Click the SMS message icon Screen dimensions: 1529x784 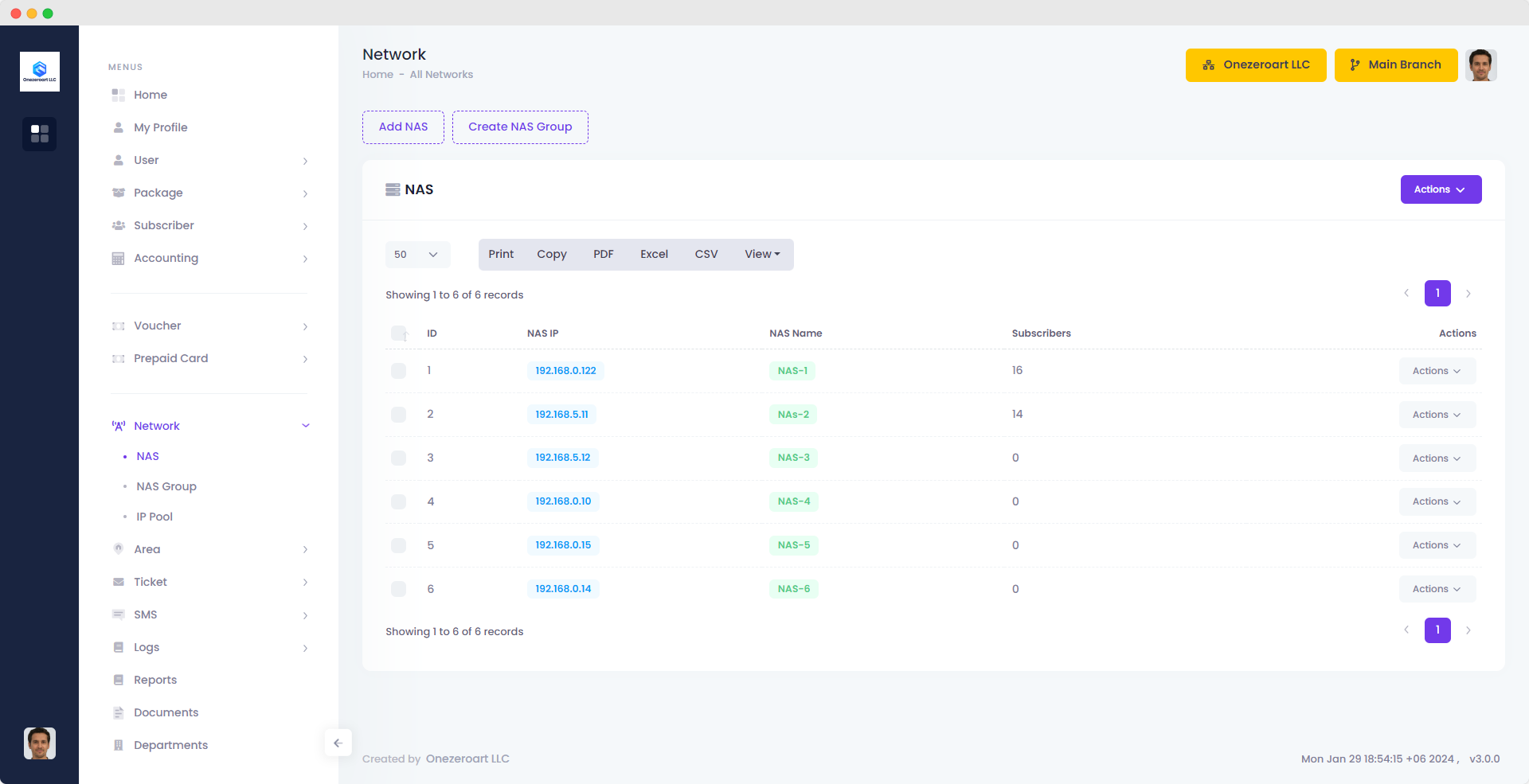point(119,614)
